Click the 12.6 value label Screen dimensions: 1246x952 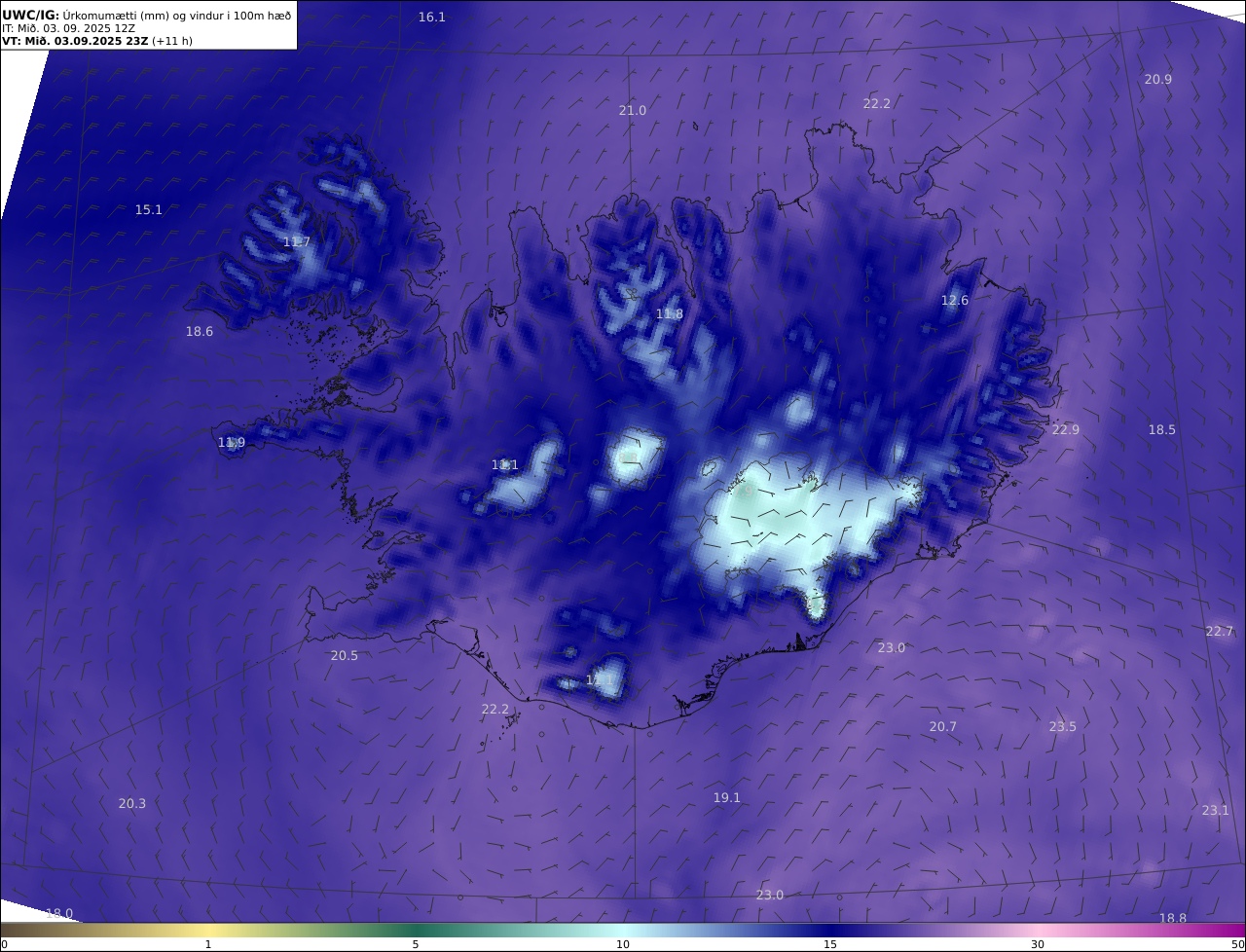click(x=955, y=301)
